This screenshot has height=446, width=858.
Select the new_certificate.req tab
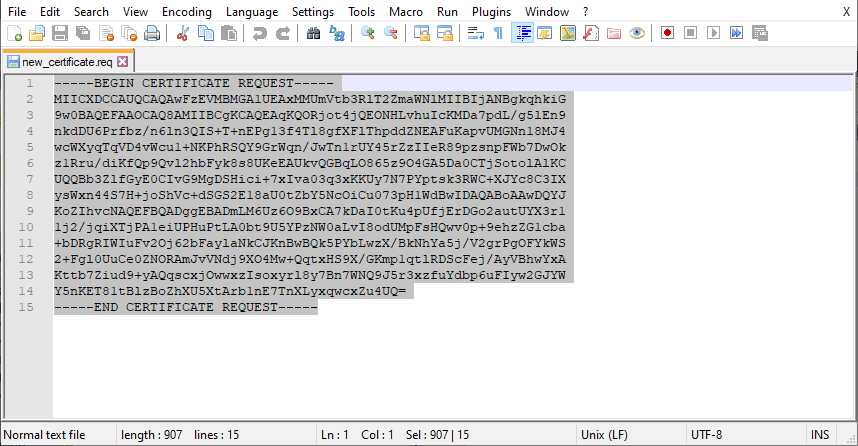(x=60, y=62)
